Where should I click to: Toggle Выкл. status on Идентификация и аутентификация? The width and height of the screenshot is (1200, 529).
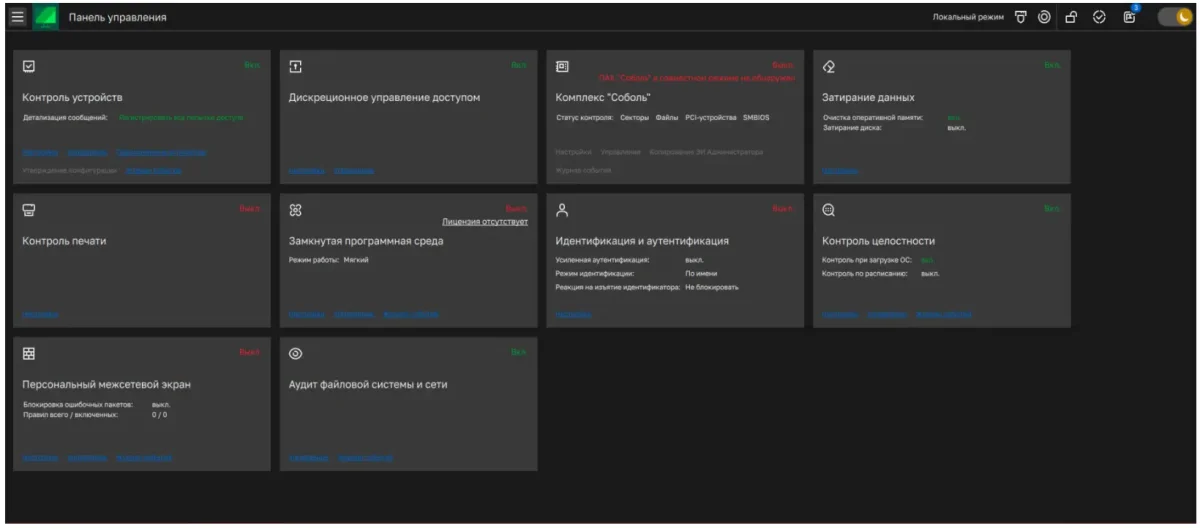pos(783,208)
